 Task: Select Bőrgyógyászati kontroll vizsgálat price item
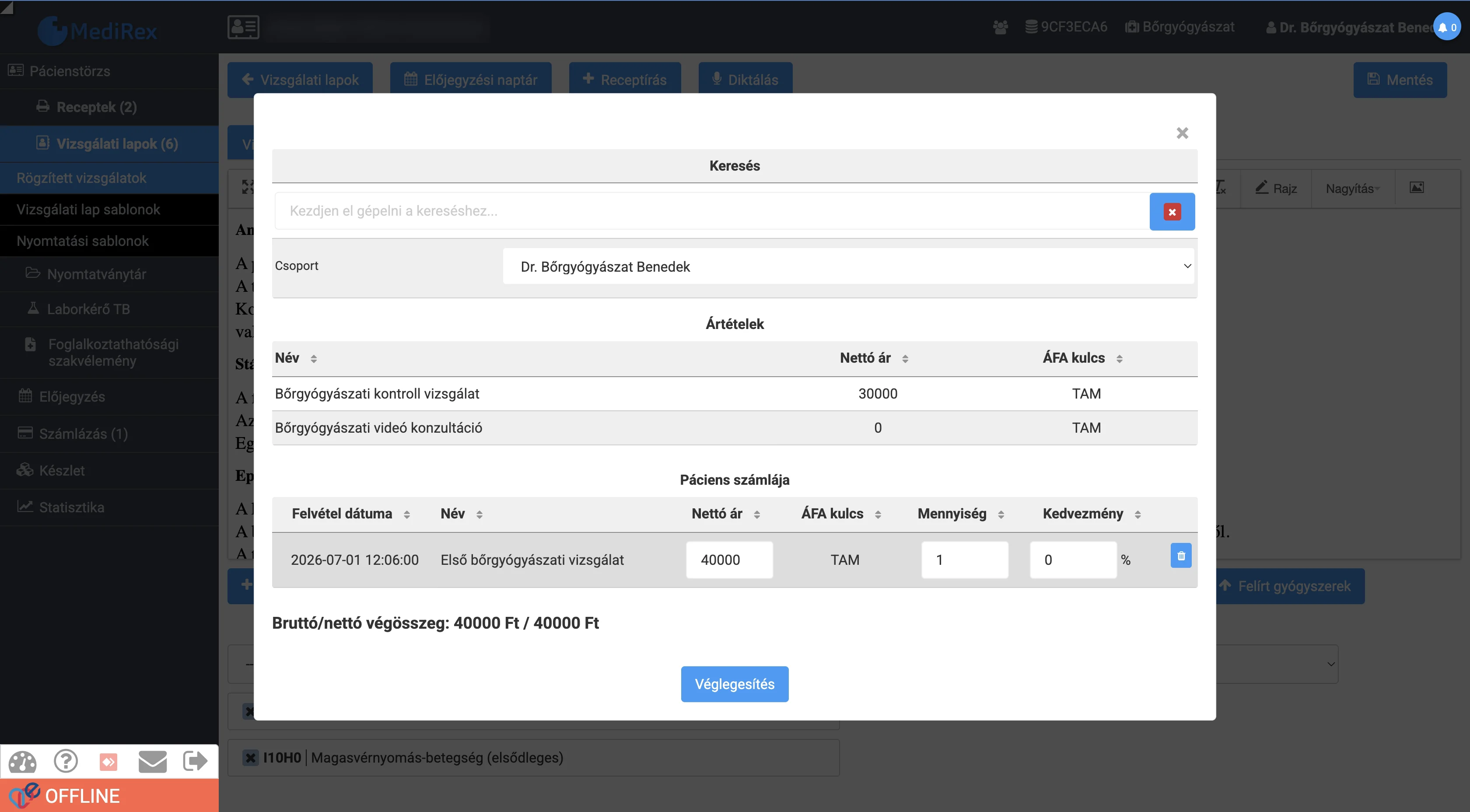pyautogui.click(x=735, y=394)
